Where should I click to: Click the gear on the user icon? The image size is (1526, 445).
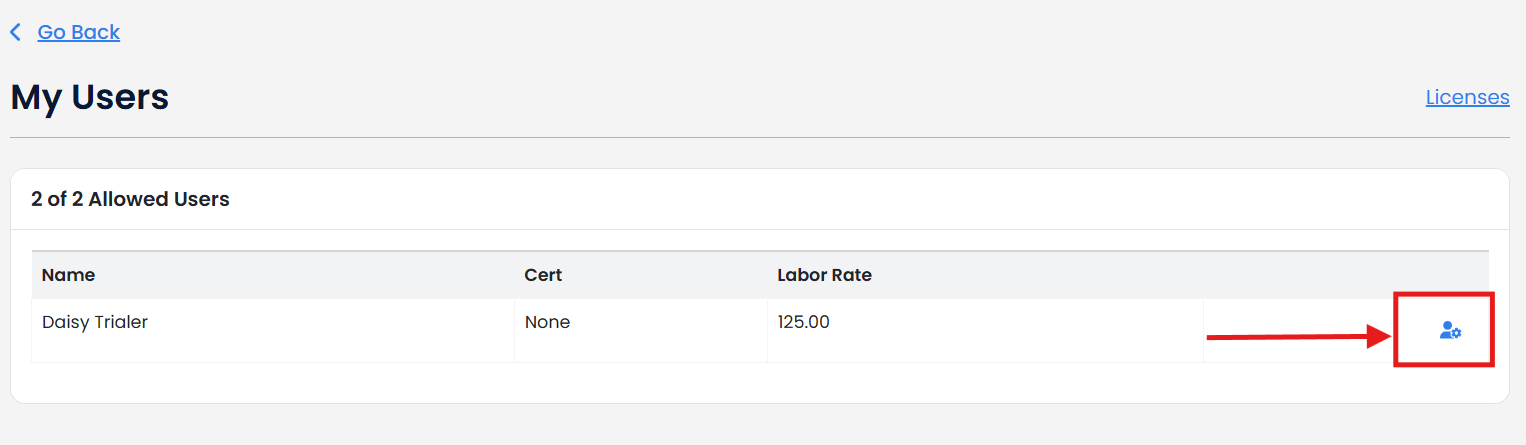1457,333
